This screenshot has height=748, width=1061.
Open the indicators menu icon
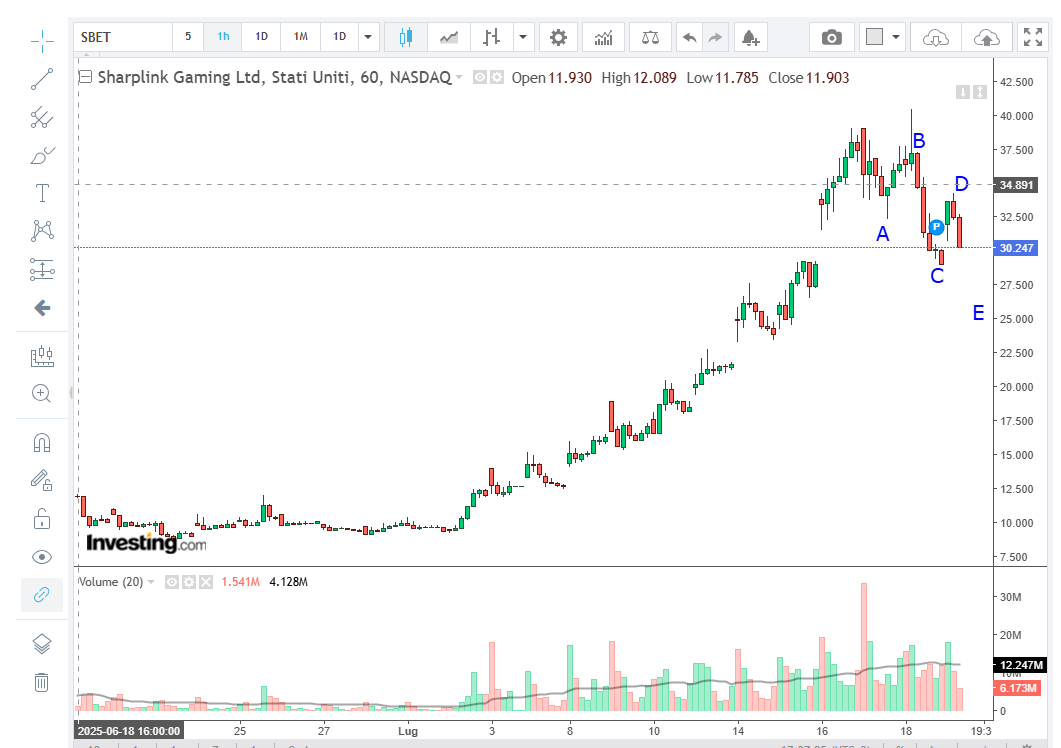coord(603,37)
